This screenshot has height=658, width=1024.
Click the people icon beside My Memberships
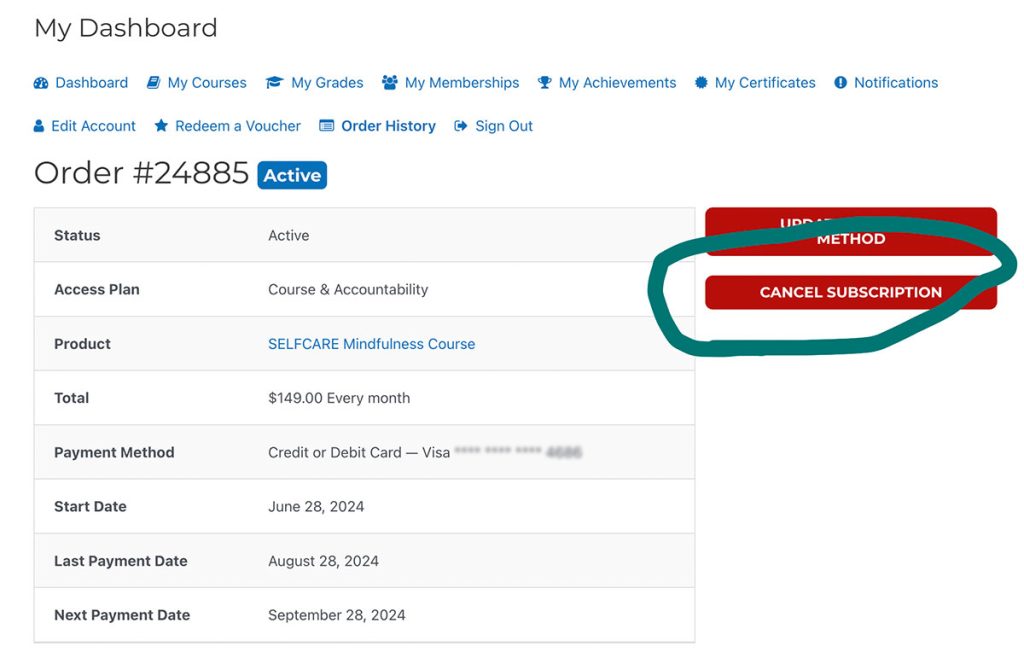[390, 83]
